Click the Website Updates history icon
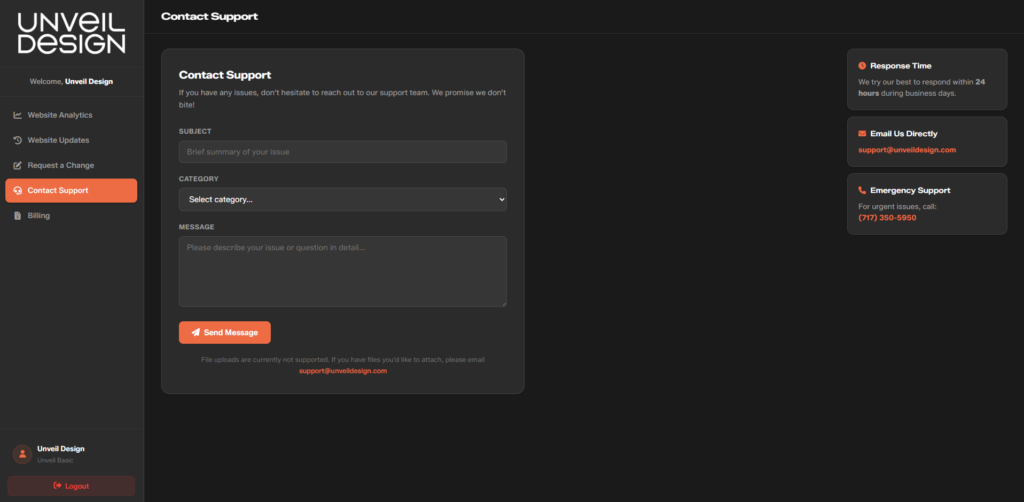This screenshot has height=502, width=1024. (18, 140)
